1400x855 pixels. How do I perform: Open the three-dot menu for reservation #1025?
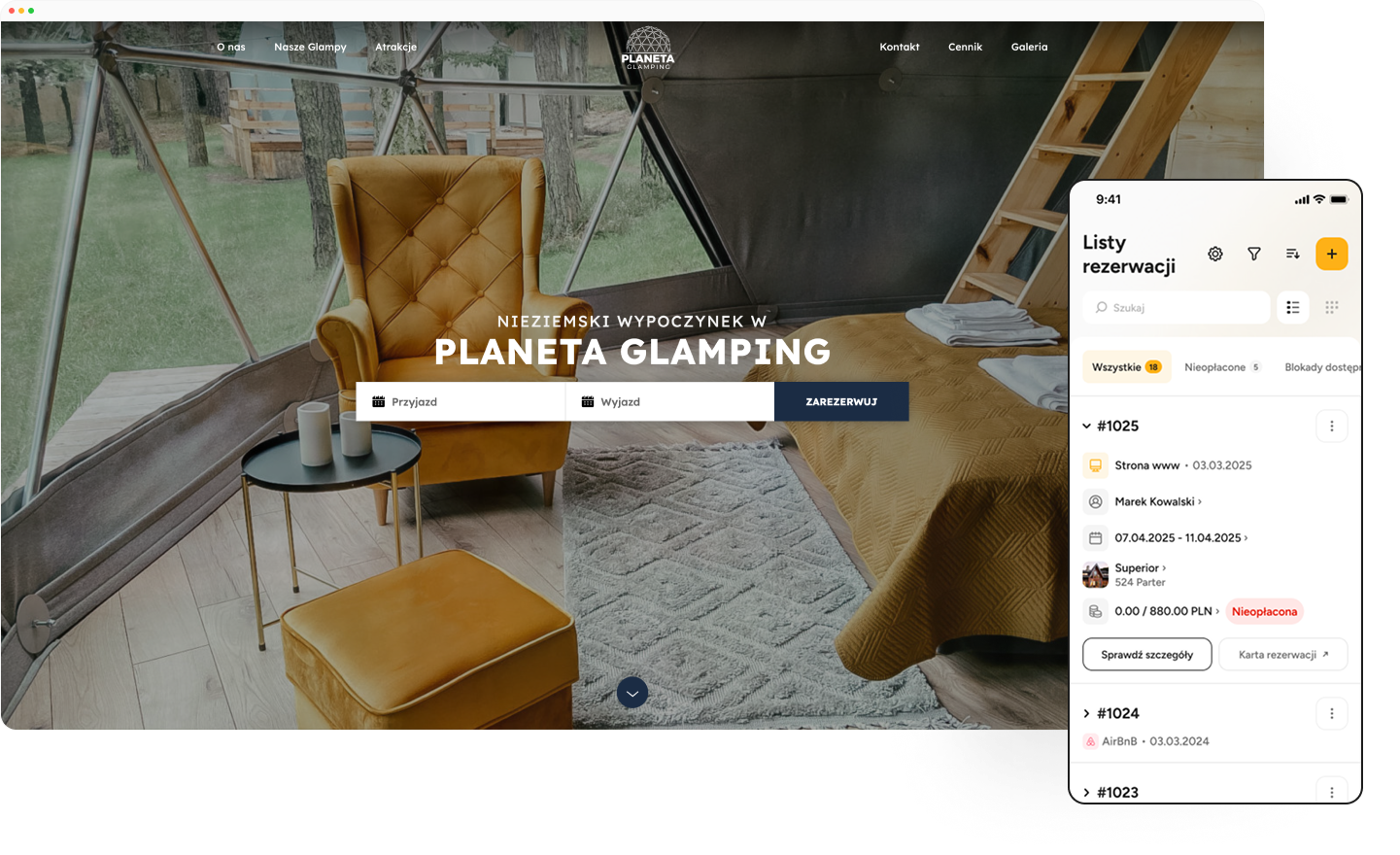[x=1332, y=426]
